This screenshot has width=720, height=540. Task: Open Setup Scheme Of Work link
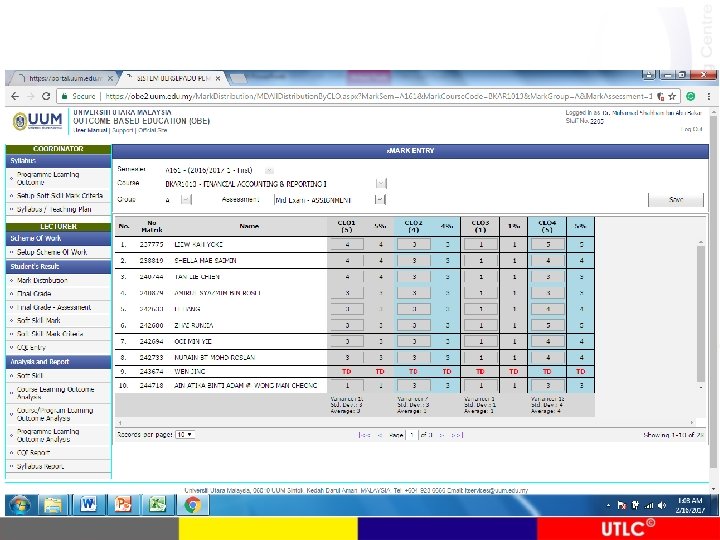coord(51,252)
